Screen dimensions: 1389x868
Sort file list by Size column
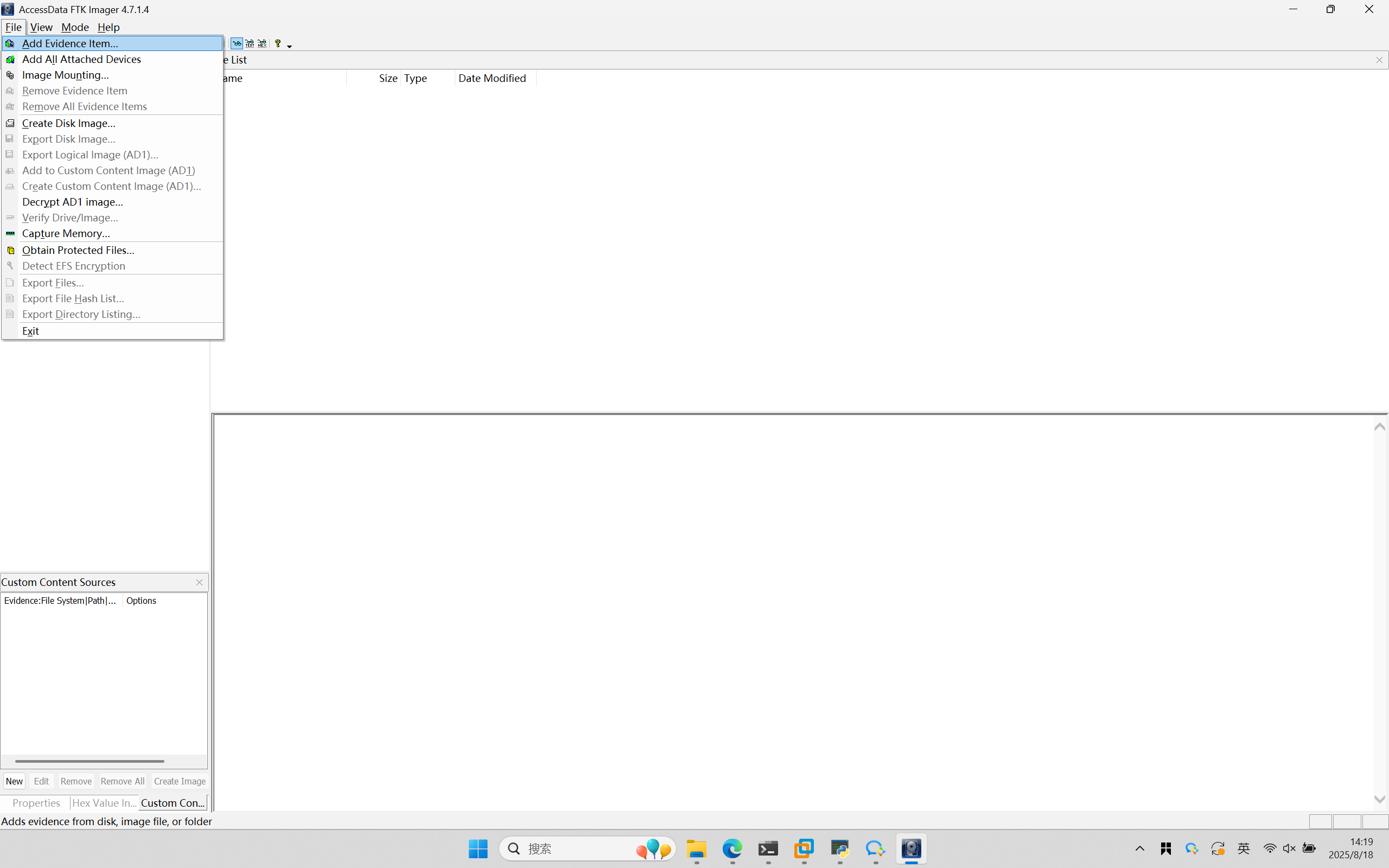374,78
